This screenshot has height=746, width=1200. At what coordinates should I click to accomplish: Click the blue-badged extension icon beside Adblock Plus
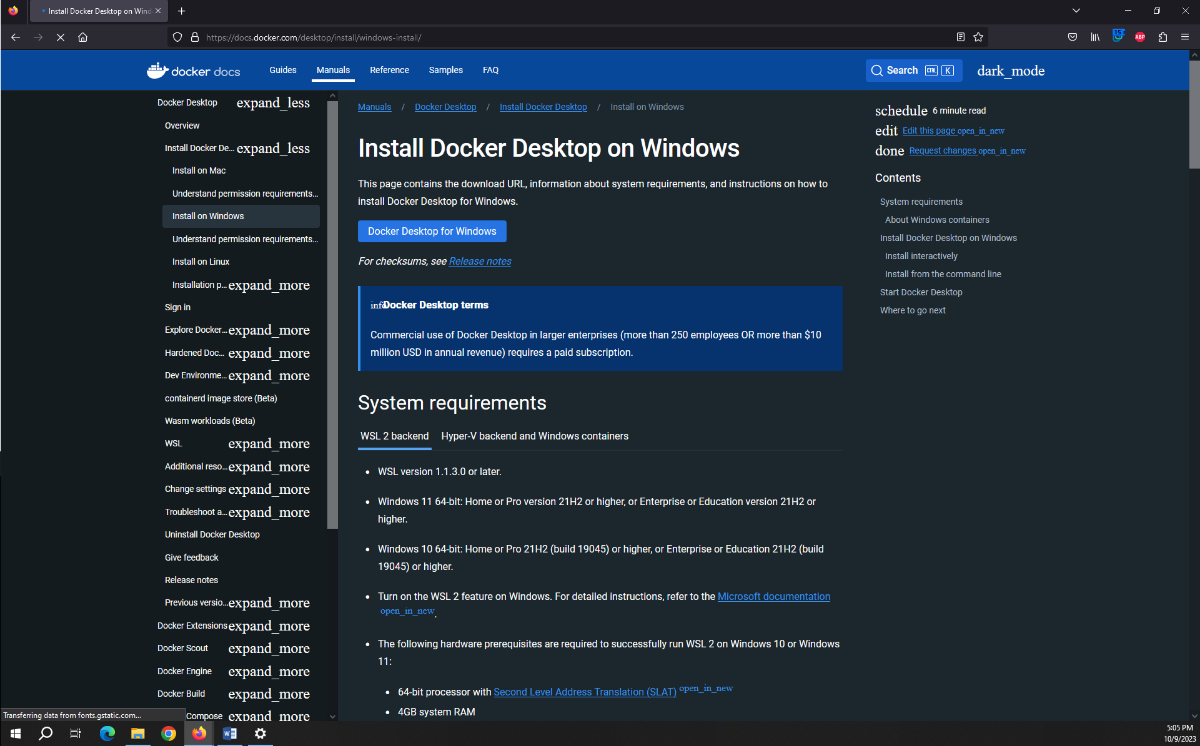[1118, 36]
